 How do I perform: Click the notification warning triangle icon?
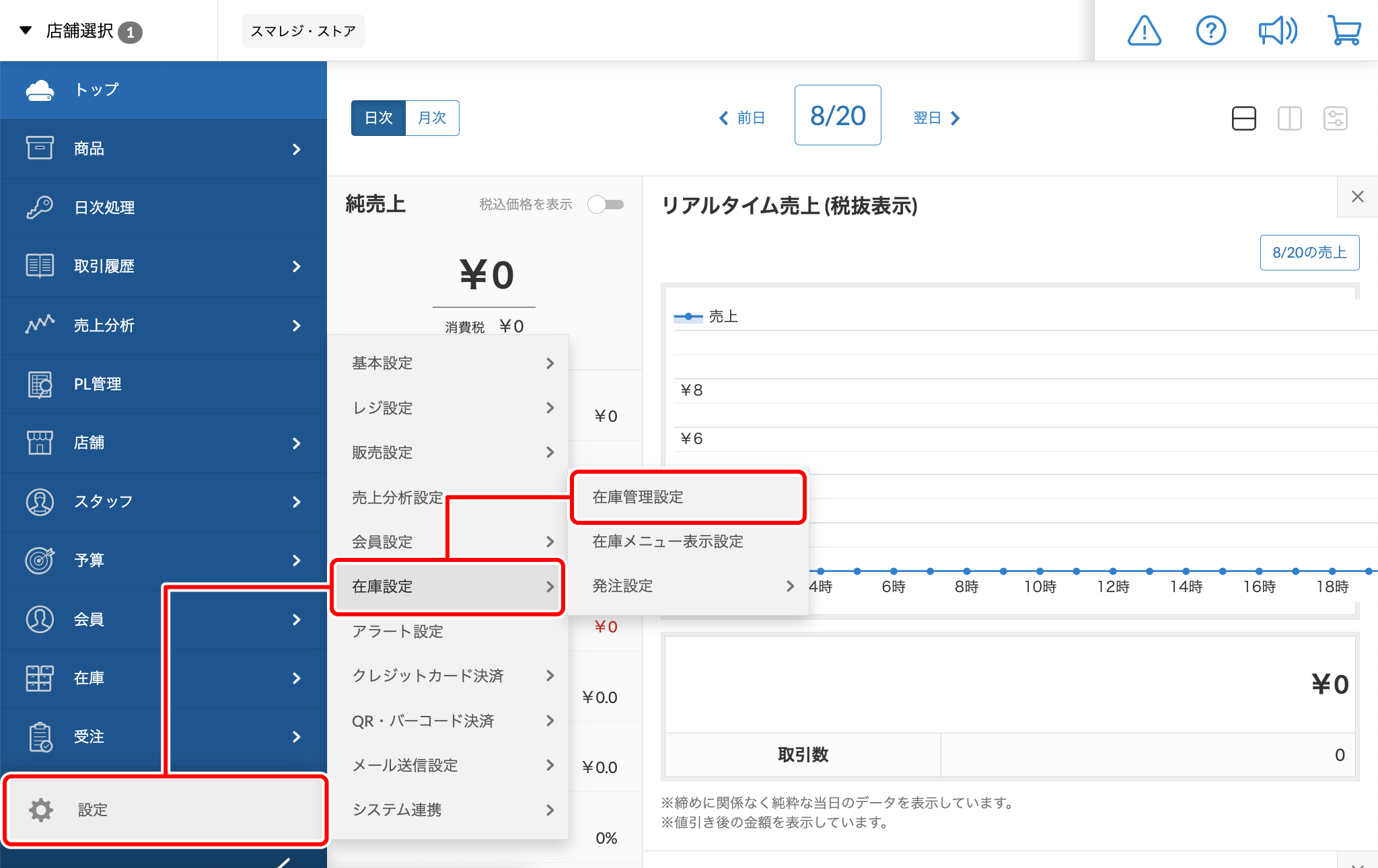pyautogui.click(x=1144, y=30)
